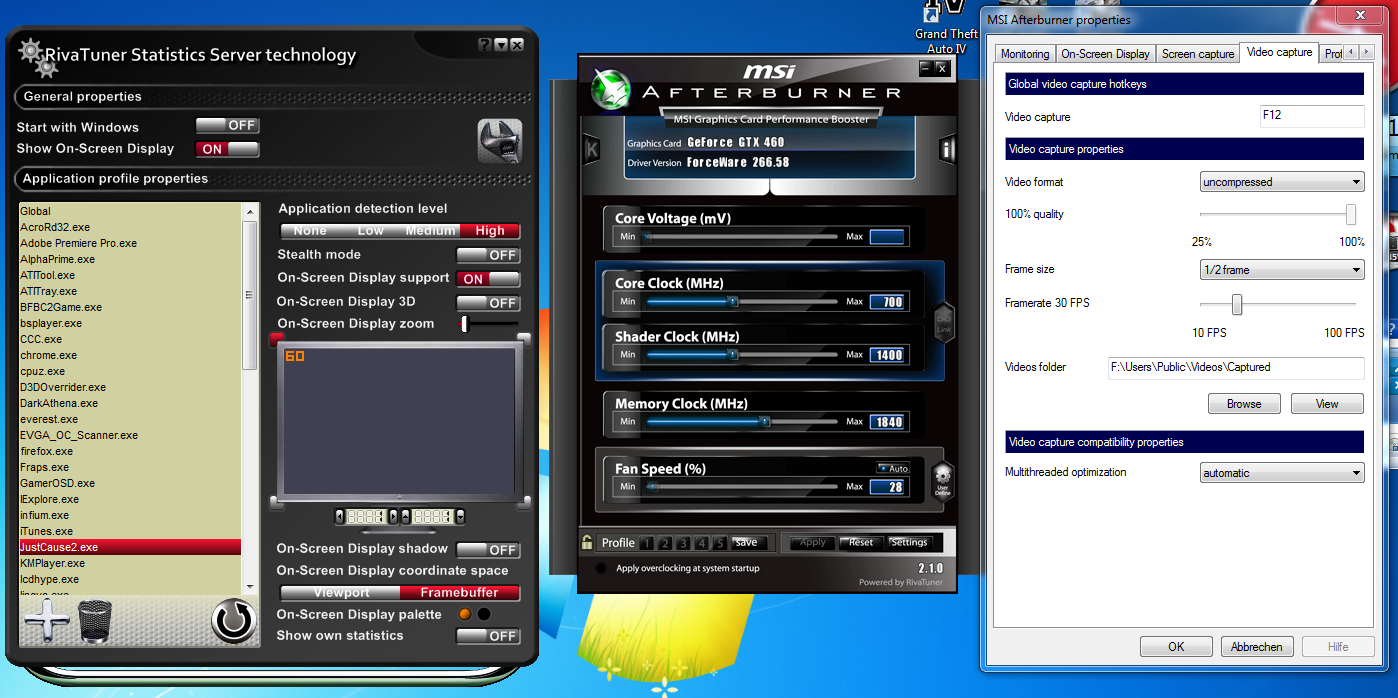Switch to On-Screen Display tab

coord(1105,54)
